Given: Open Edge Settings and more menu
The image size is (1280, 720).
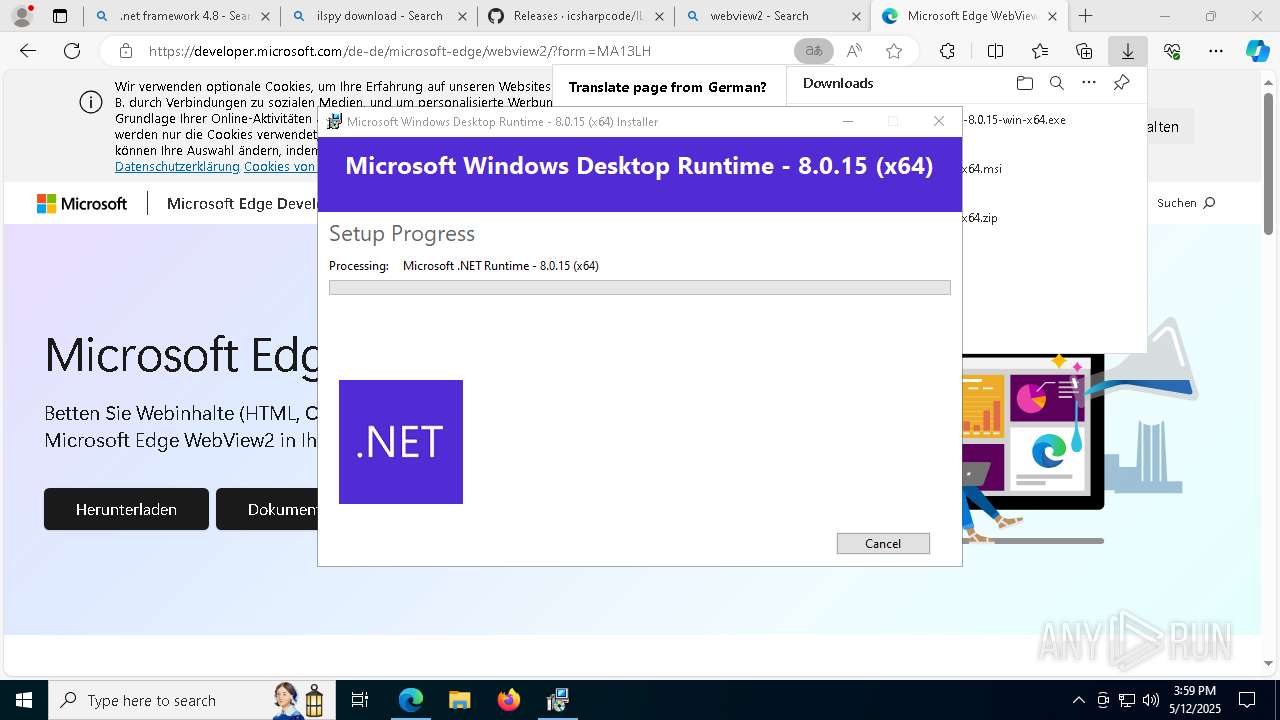Looking at the screenshot, I should 1216,51.
